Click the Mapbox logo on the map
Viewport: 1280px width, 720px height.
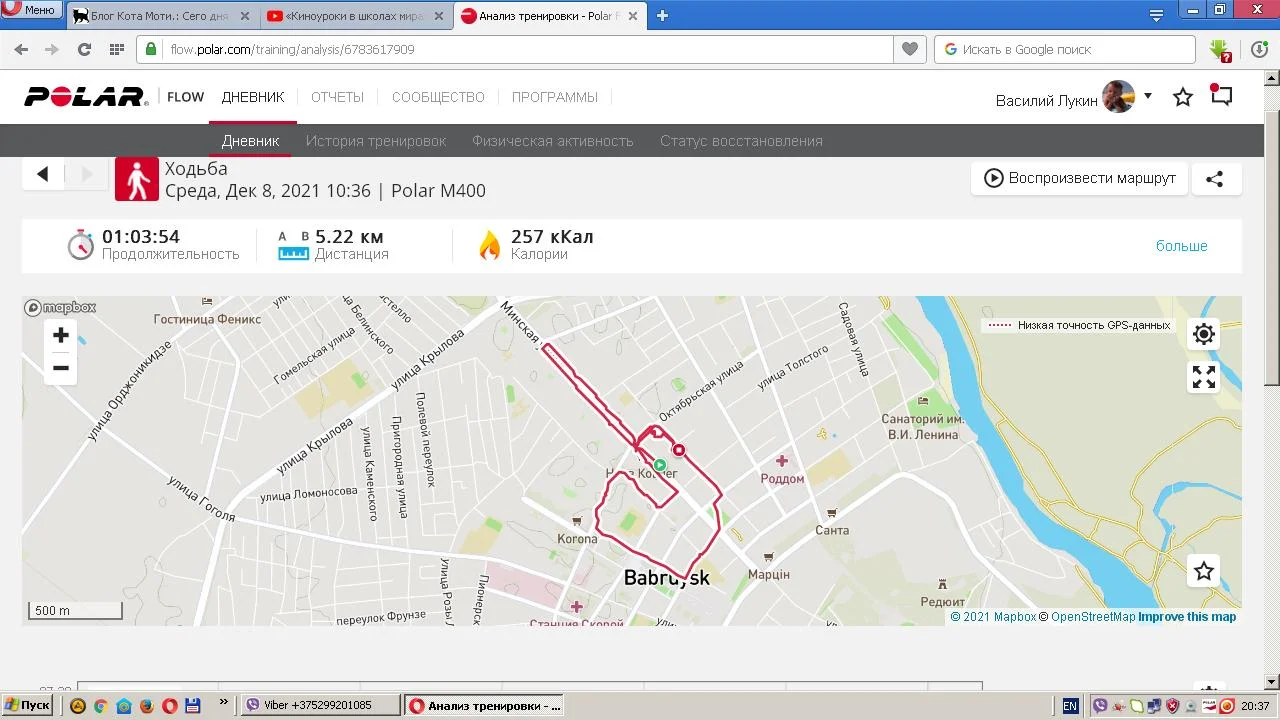[61, 308]
